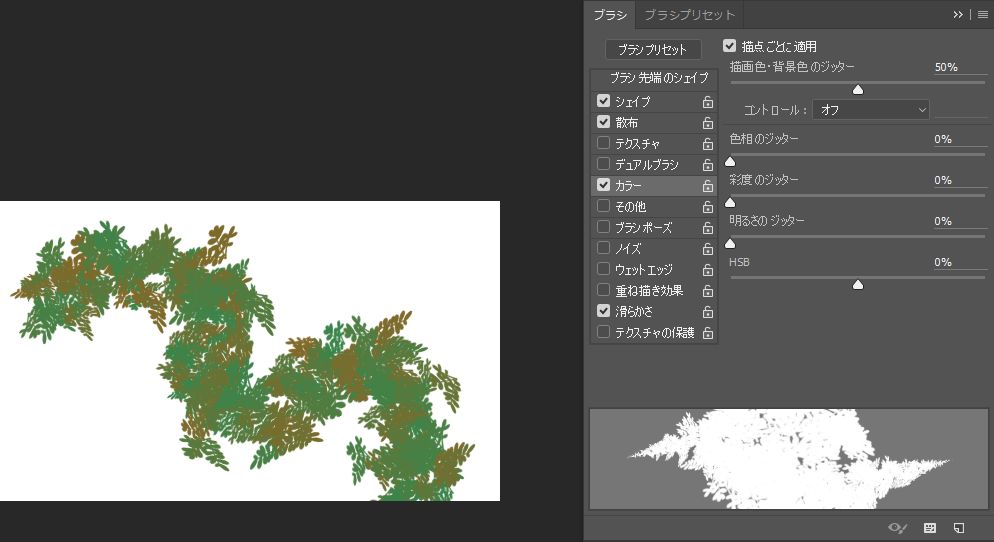Lock the 散布 settings
Viewport: 994px width, 542px height.
click(707, 122)
